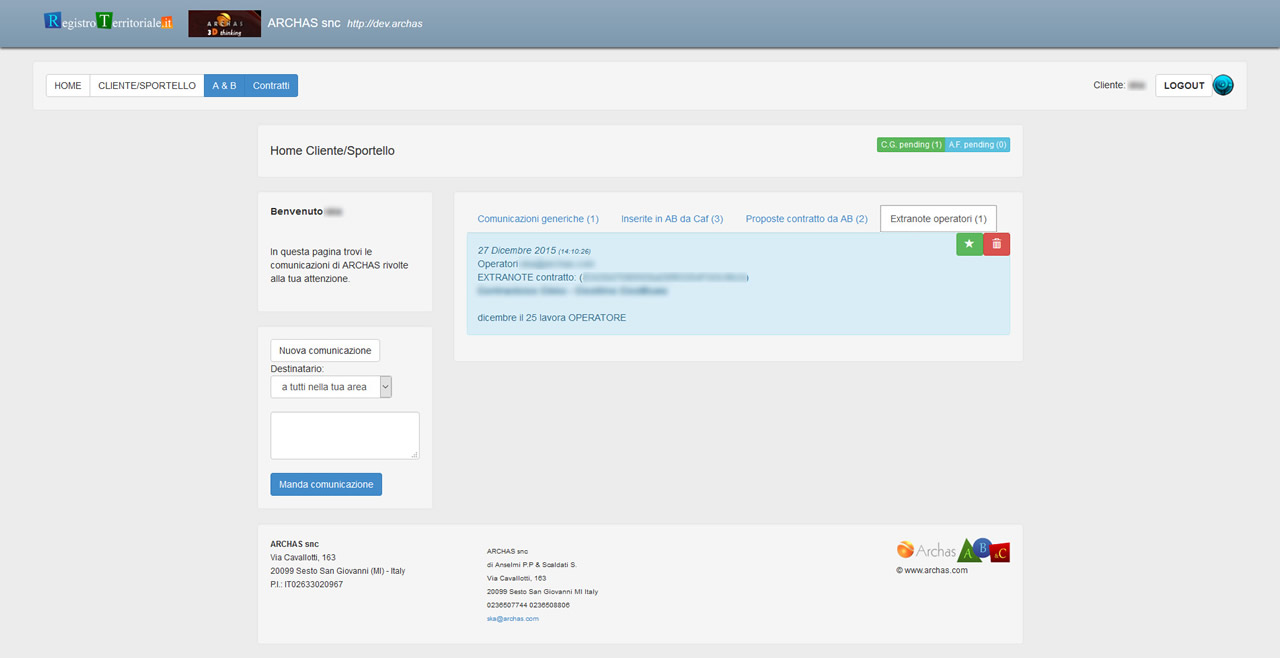Screen dimensions: 1280x658
Task: Delete the message with red trash icon
Action: click(996, 244)
